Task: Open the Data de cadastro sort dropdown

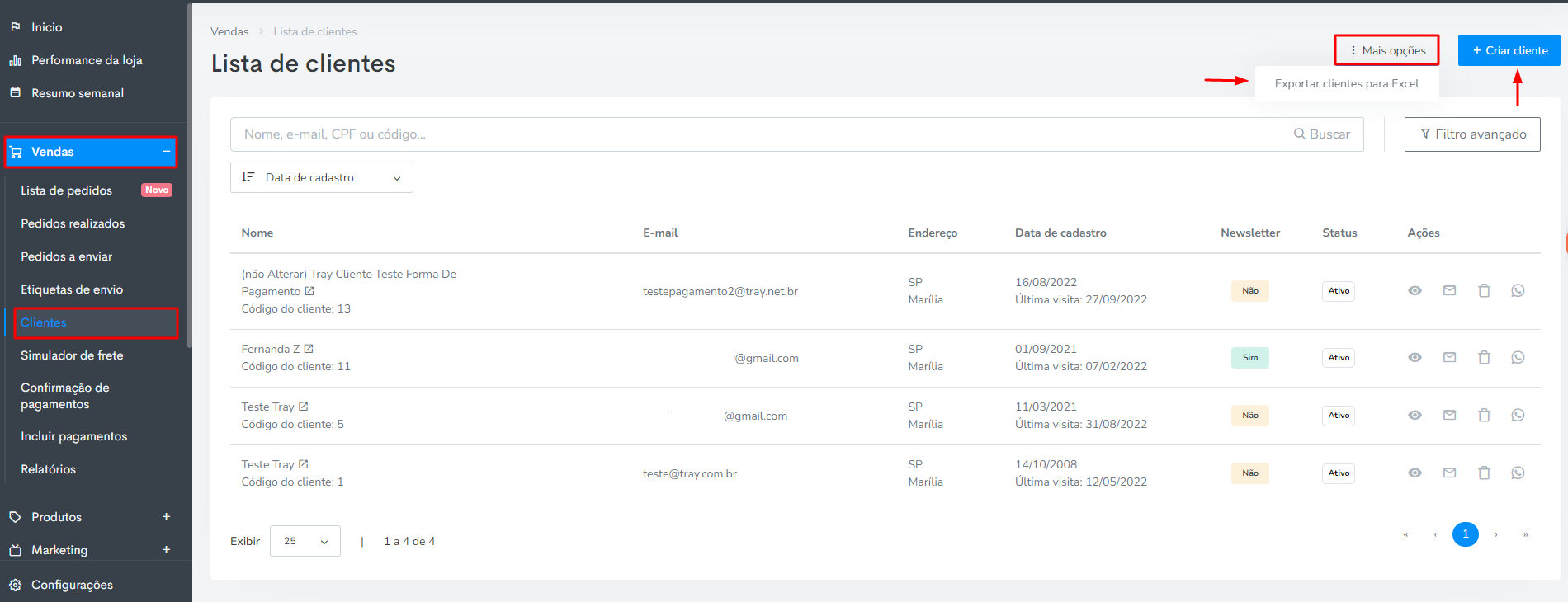Action: pos(322,177)
